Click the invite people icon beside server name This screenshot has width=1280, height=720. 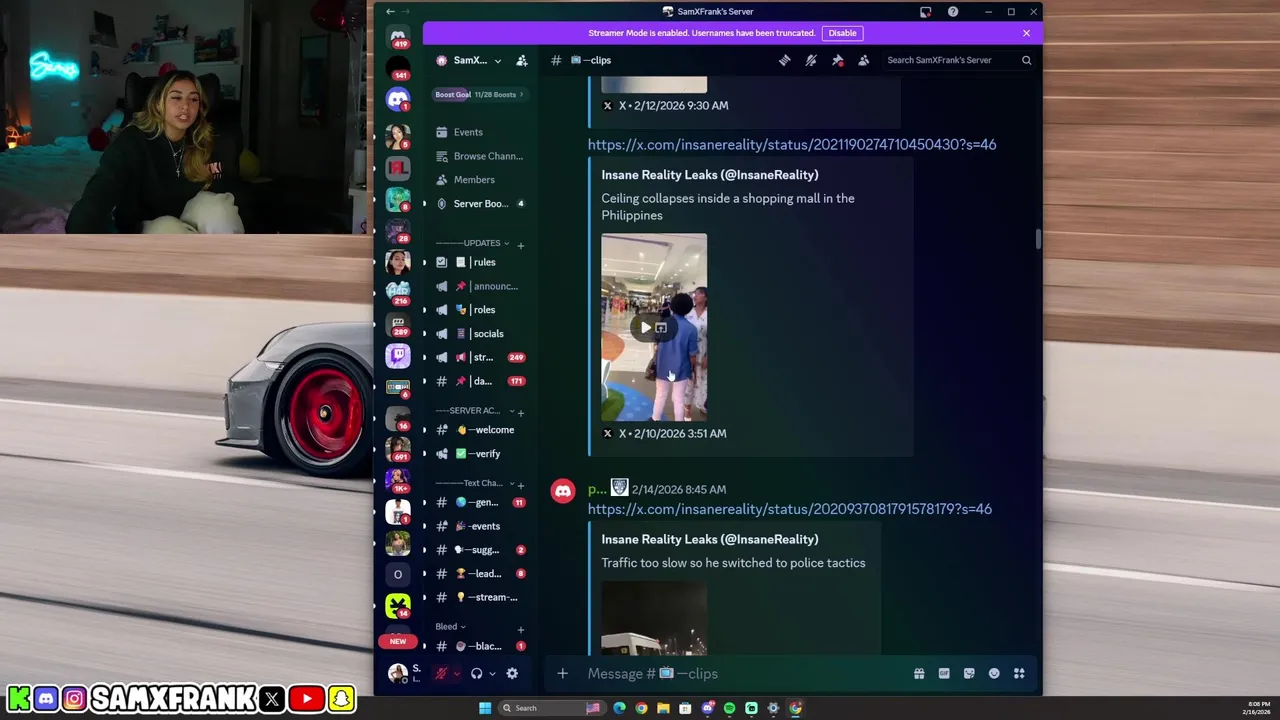(x=522, y=60)
